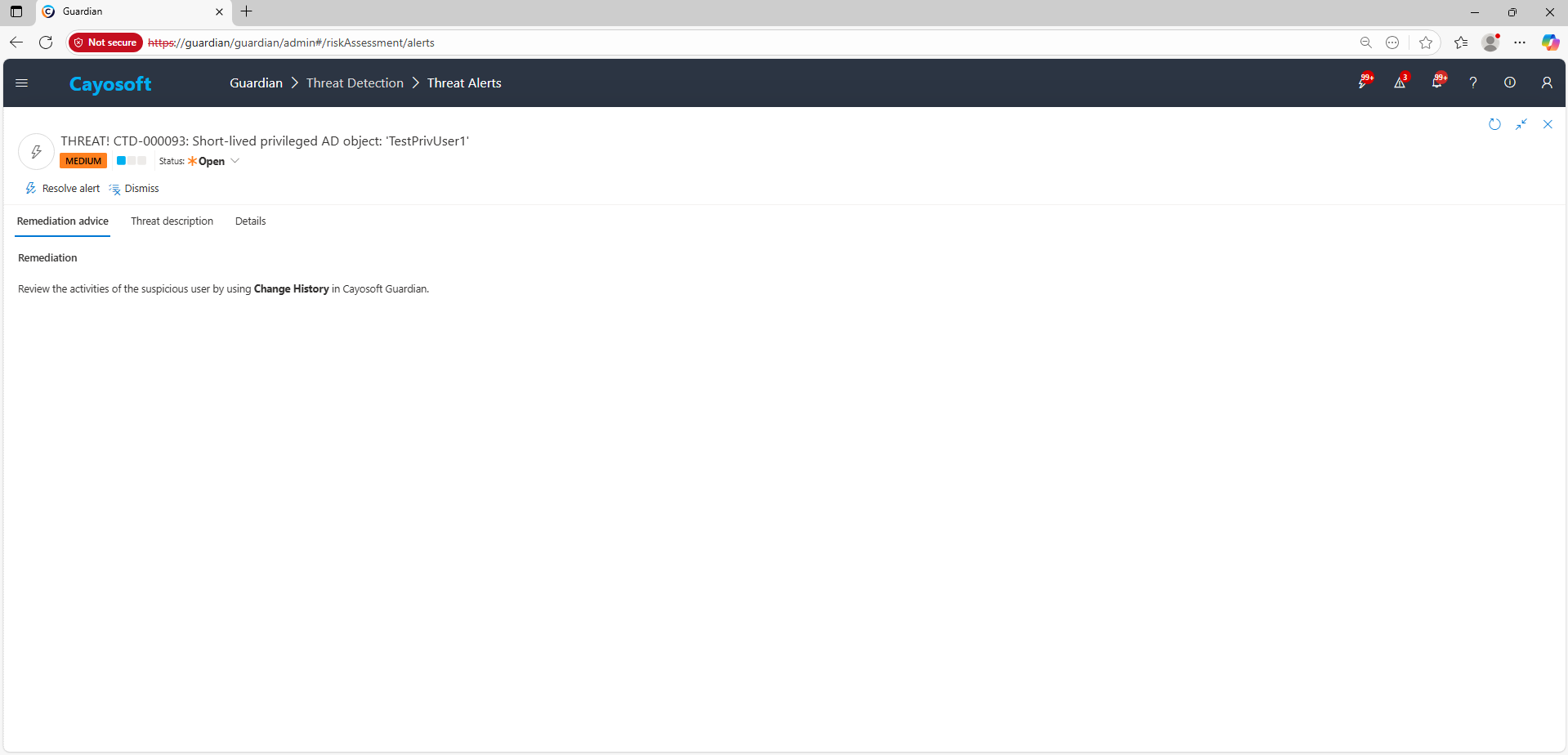Screen dimensions: 1568x755
Task: Open the user account icon in header
Action: [1547, 83]
